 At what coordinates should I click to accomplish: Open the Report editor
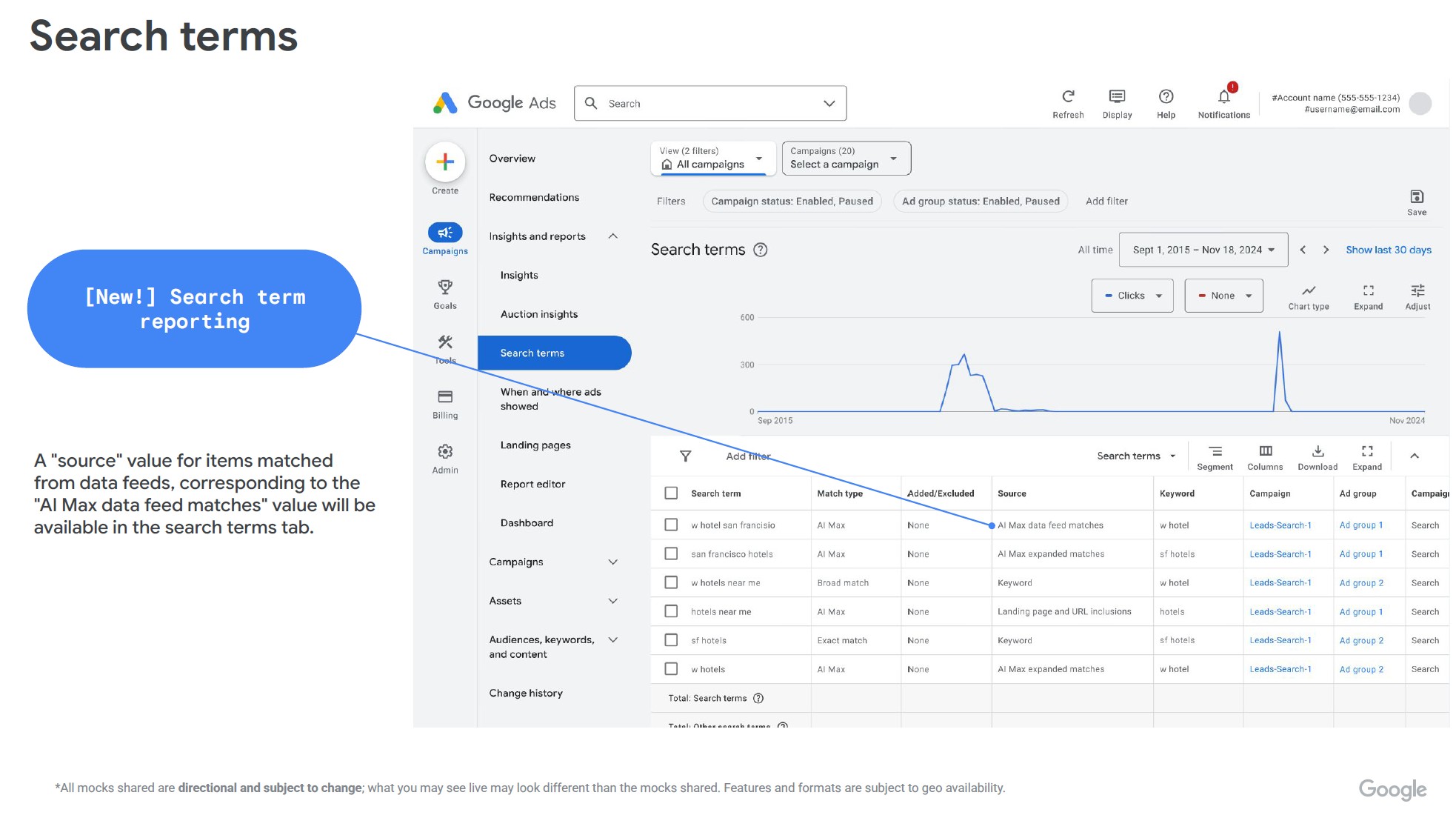(x=532, y=485)
